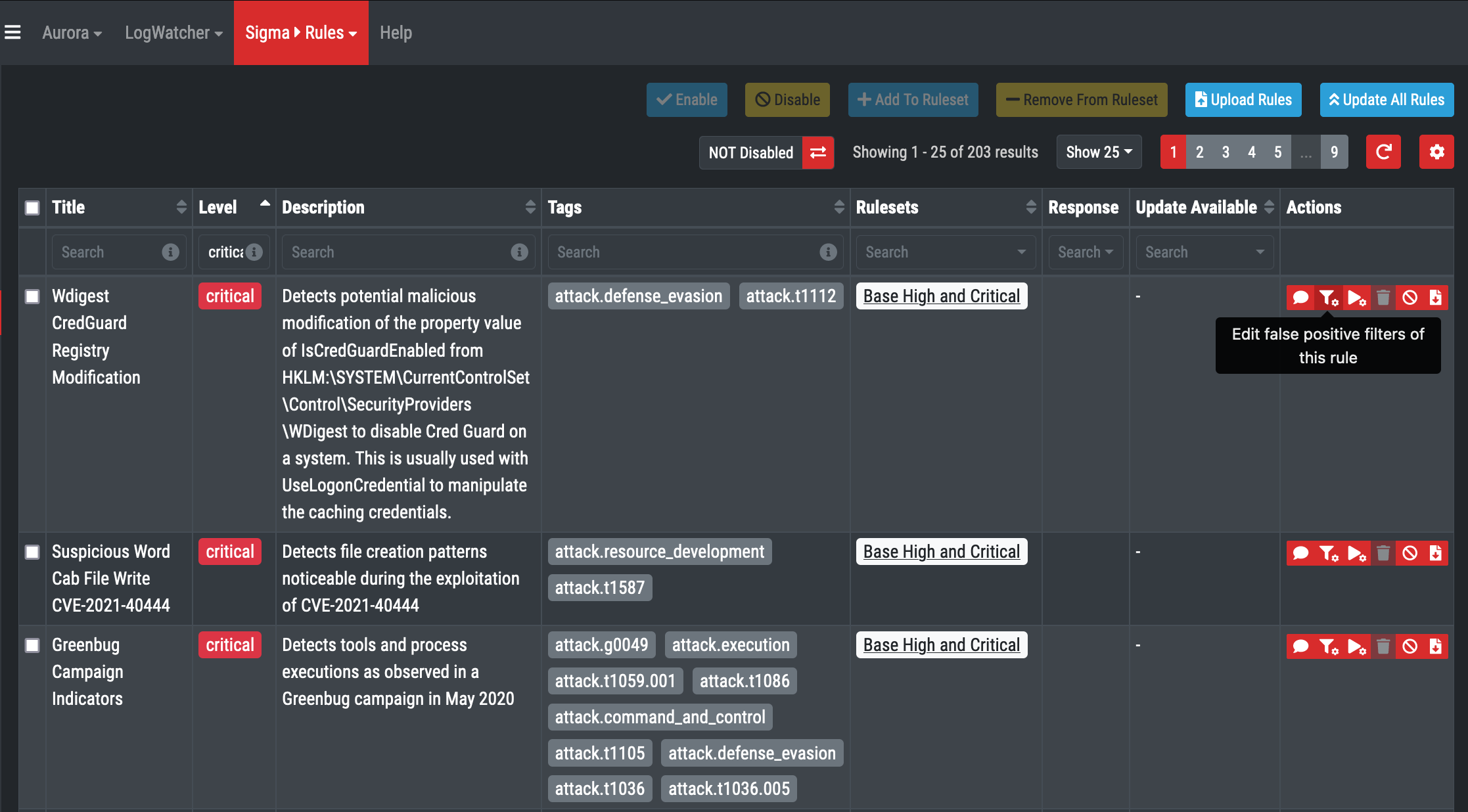Expand the Rulesets search filter dropdown
This screenshot has height=812, width=1468.
tap(945, 252)
